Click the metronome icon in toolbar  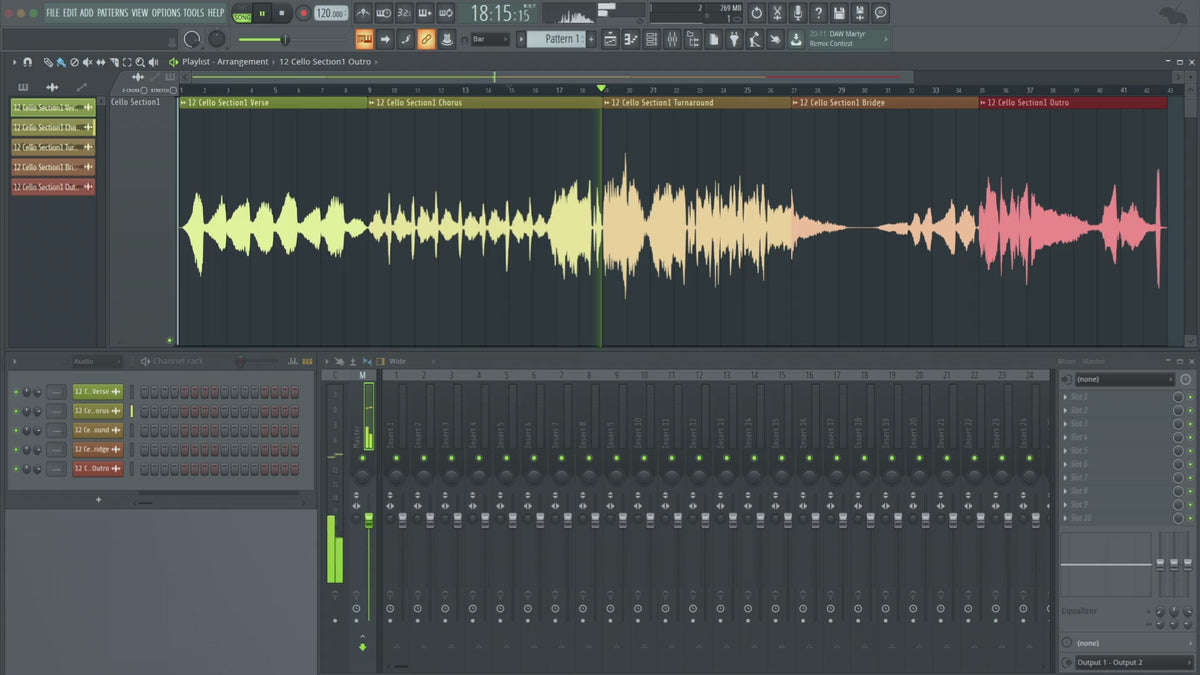click(x=363, y=13)
